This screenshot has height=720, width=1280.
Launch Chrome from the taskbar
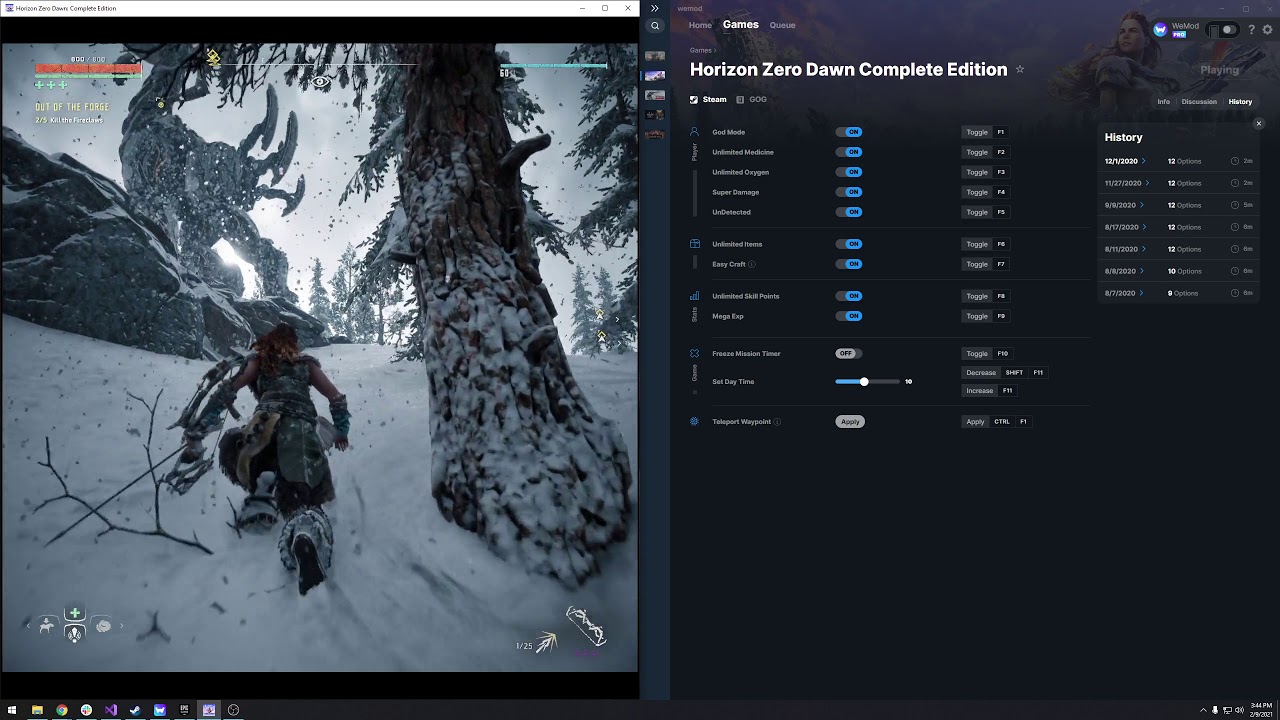tap(62, 710)
